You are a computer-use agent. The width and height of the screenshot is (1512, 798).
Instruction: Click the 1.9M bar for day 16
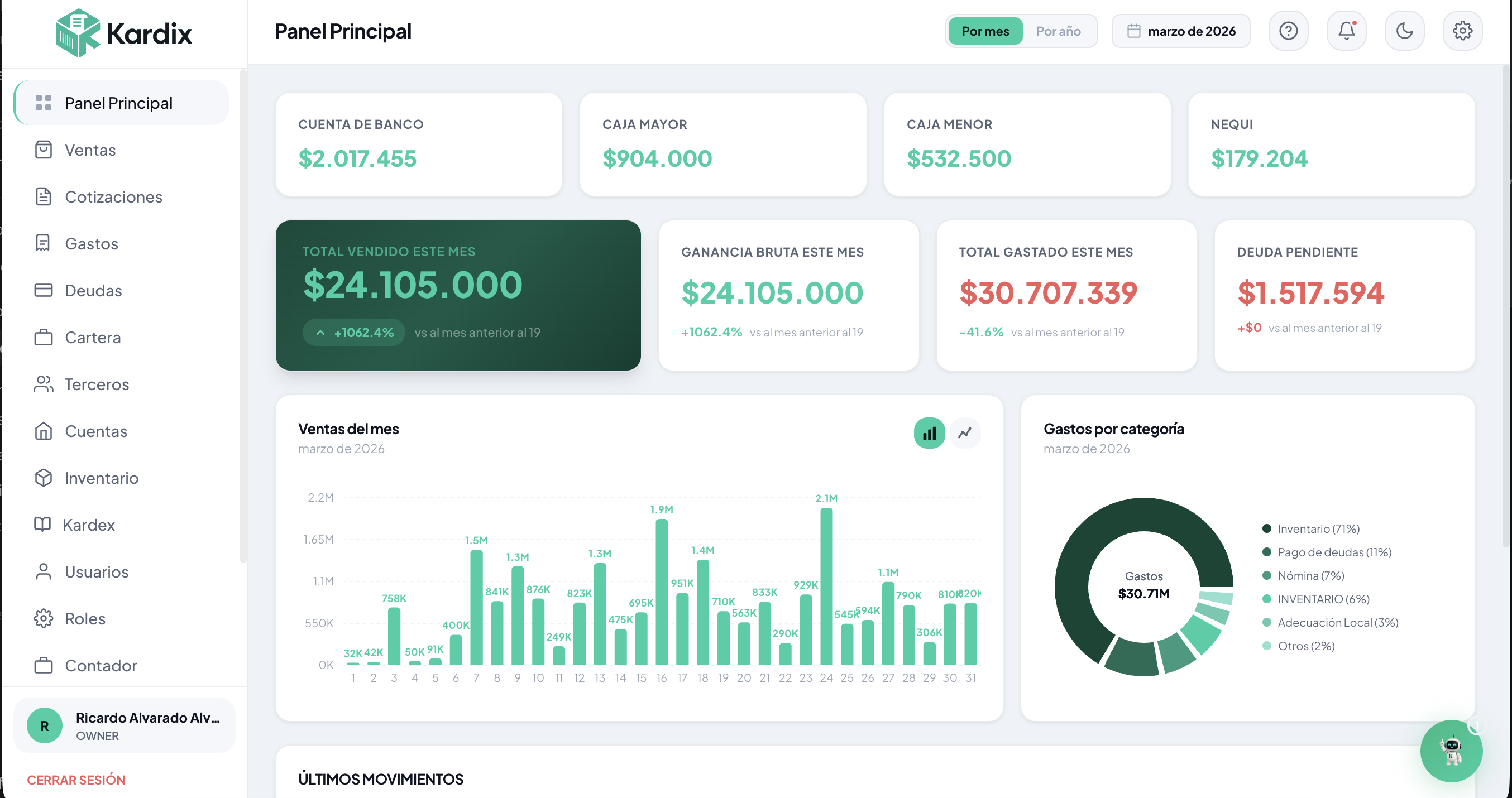click(662, 592)
